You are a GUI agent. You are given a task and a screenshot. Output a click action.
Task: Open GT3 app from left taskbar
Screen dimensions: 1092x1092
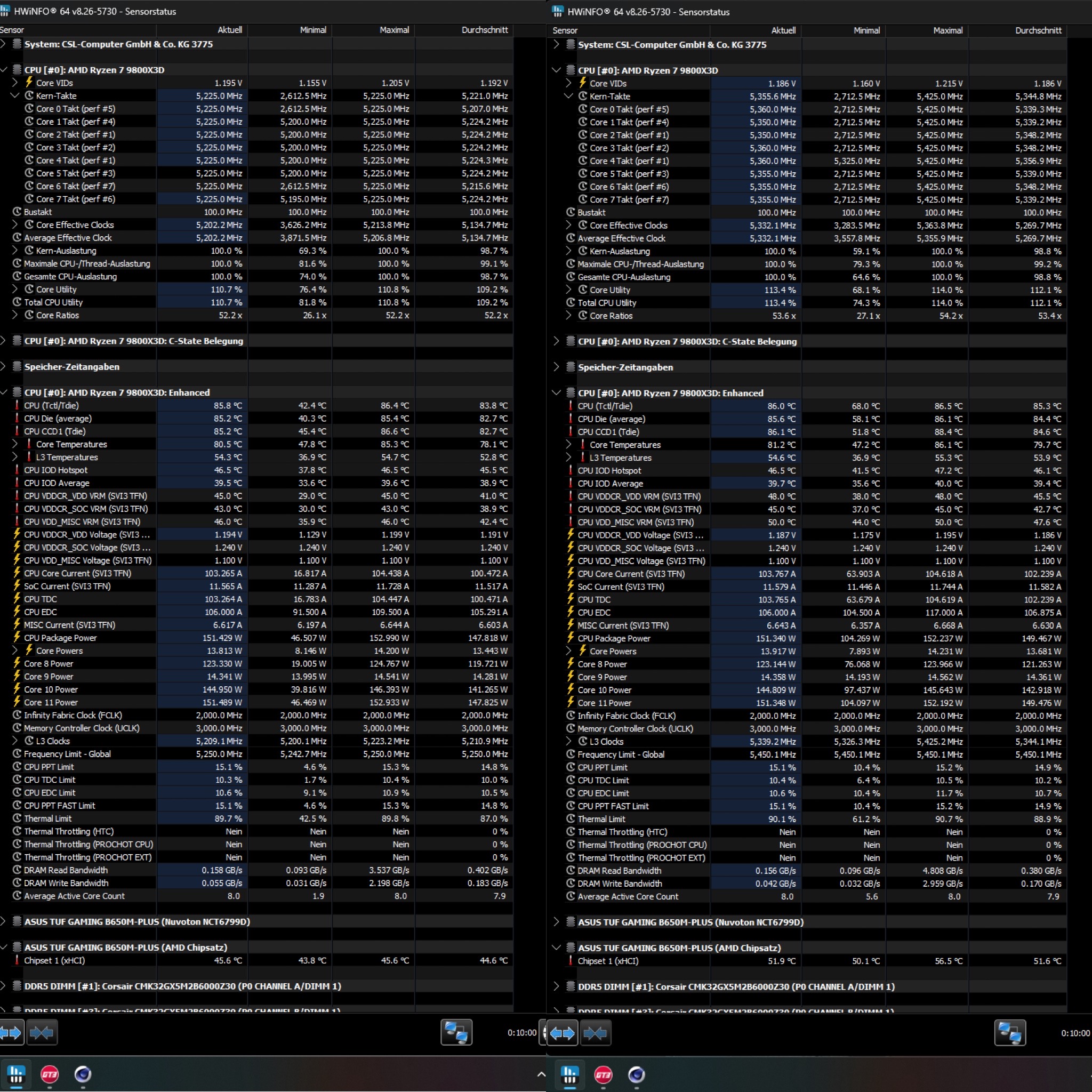tap(50, 1074)
